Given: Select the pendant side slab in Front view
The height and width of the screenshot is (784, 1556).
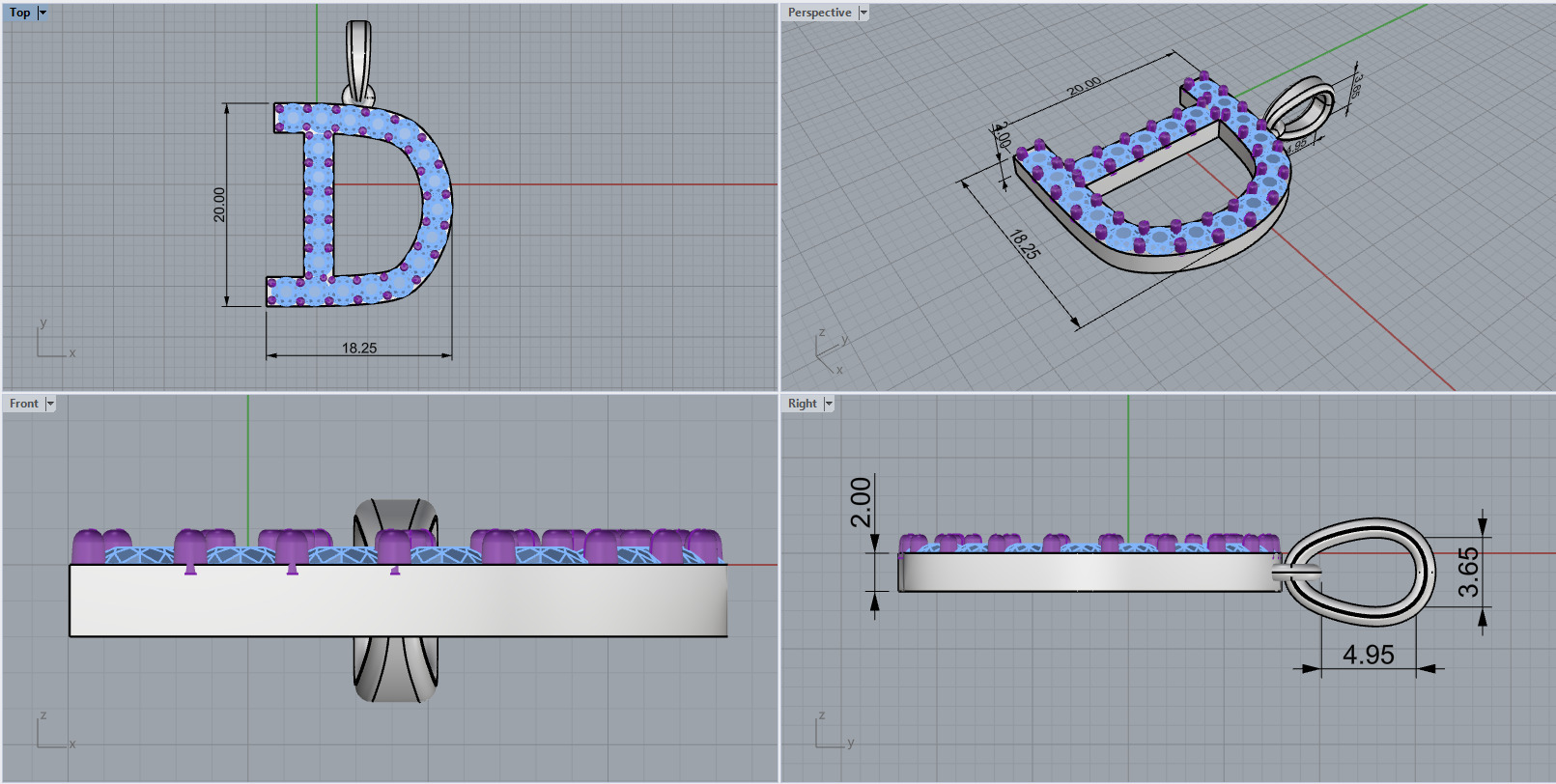Looking at the screenshot, I should point(398,601).
